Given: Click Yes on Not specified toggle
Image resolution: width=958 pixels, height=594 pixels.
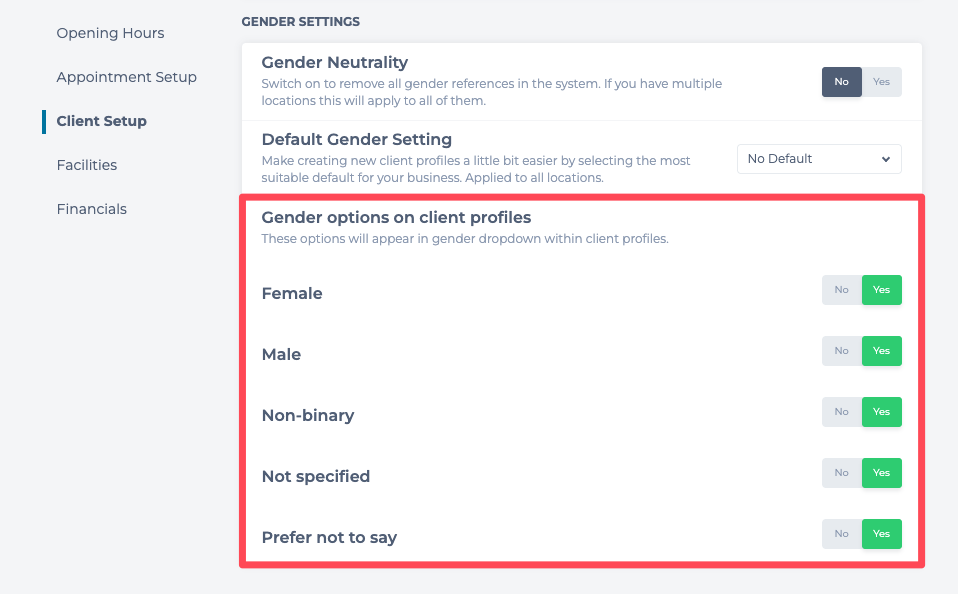Looking at the screenshot, I should 881,473.
